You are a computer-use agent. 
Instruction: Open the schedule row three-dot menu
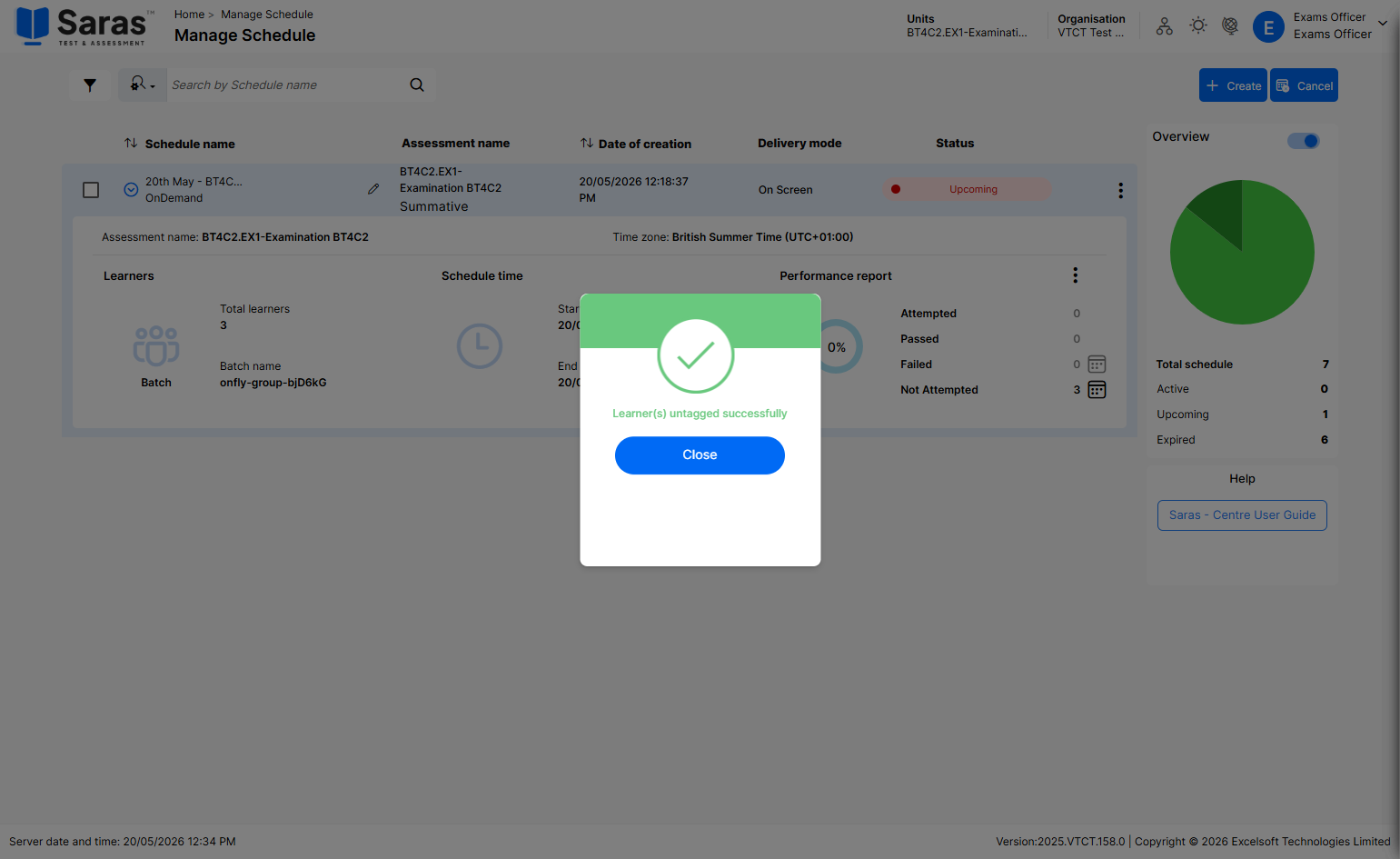[1120, 190]
